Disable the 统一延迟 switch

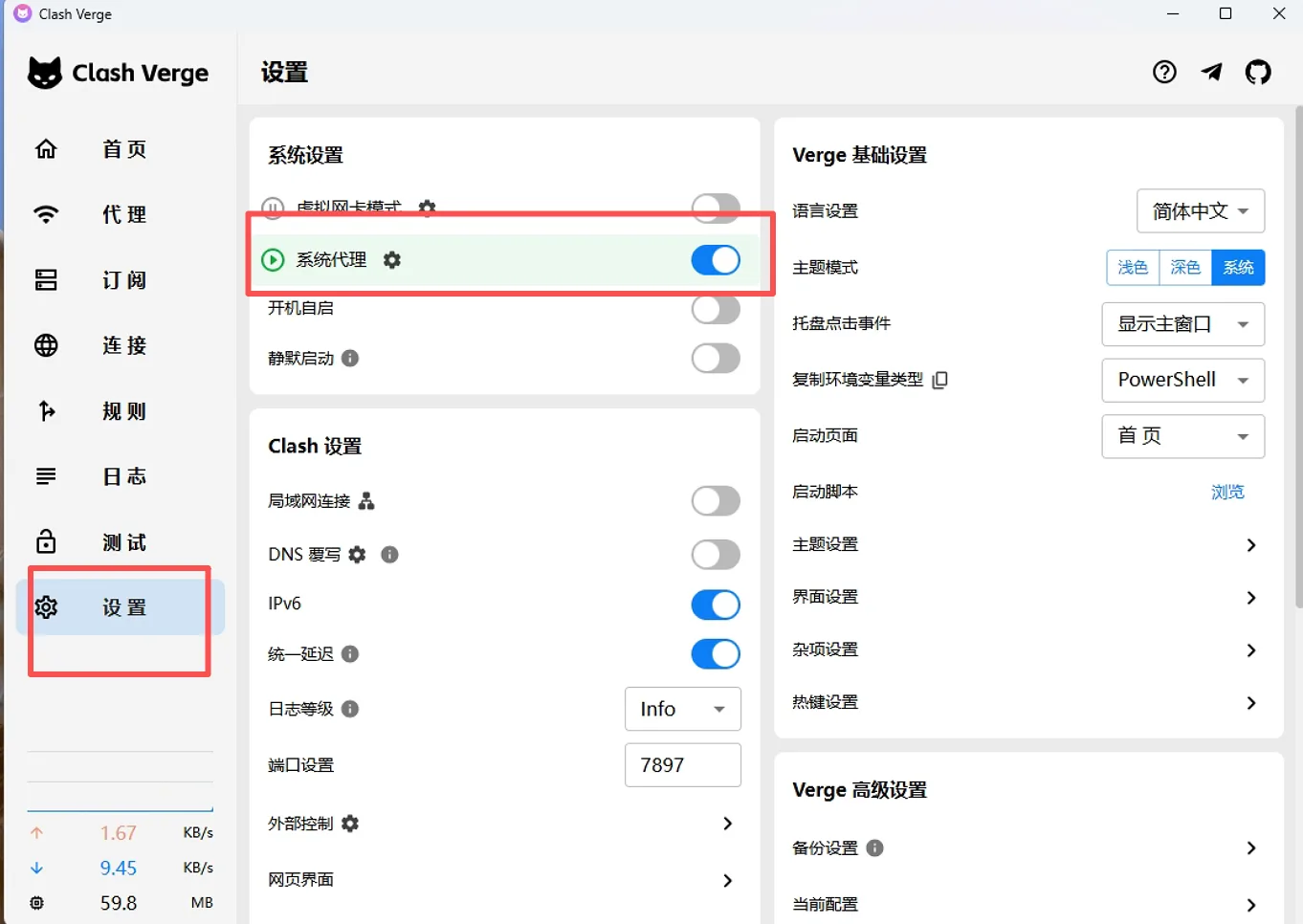(x=716, y=654)
